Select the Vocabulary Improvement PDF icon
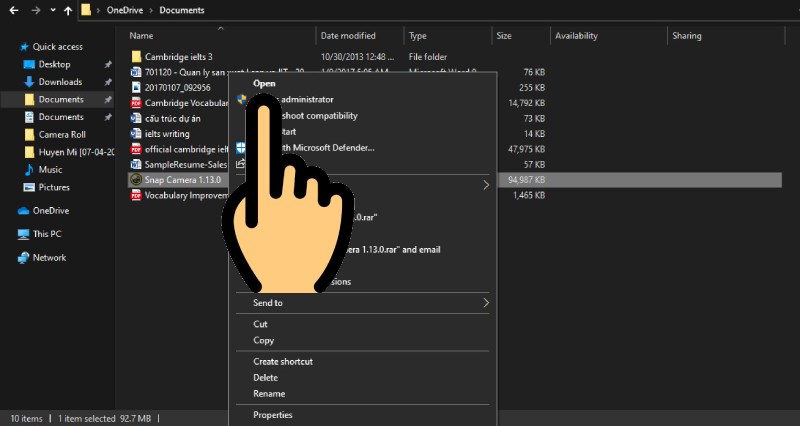 (136, 195)
